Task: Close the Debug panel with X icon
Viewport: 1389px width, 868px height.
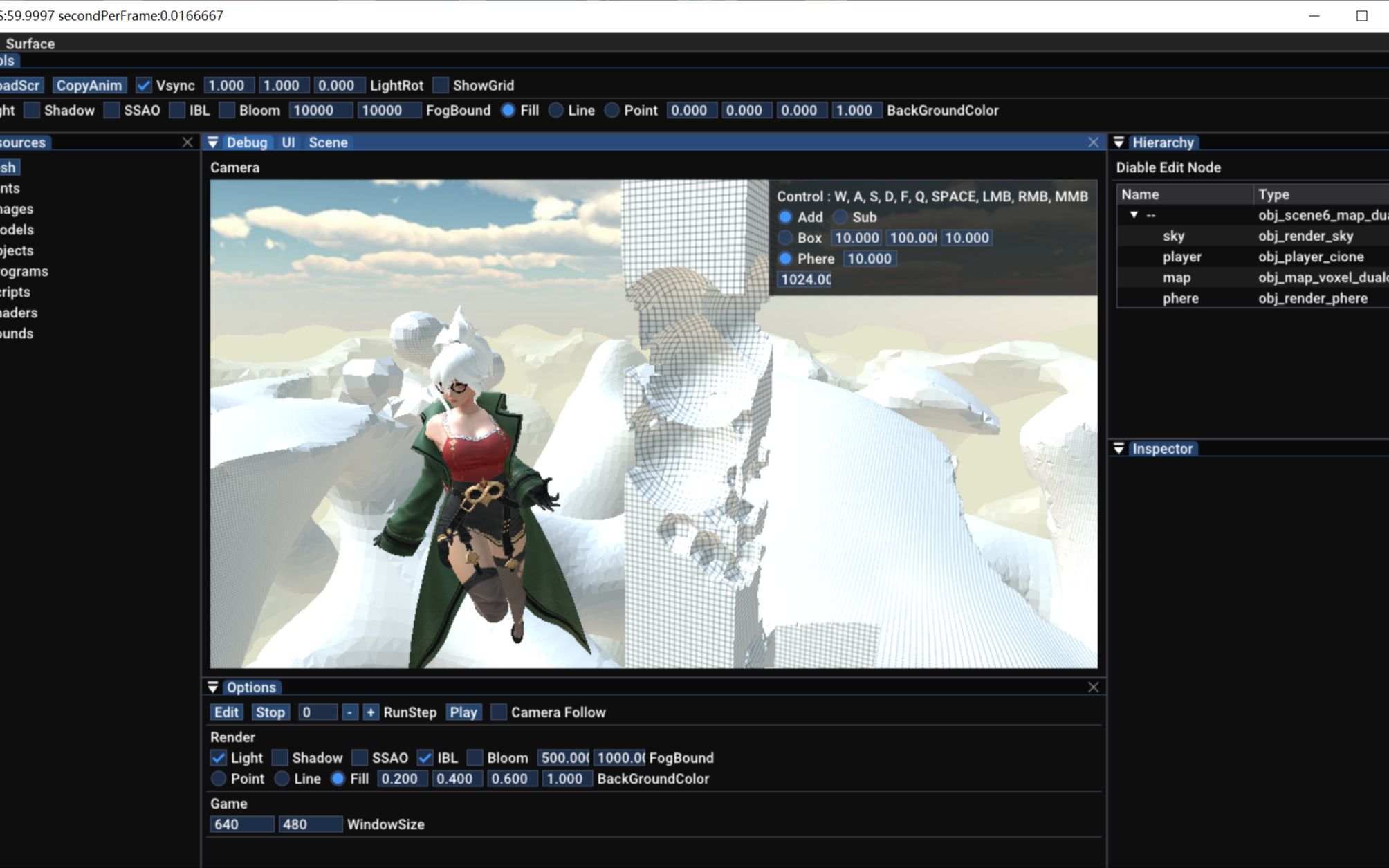Action: (x=1093, y=142)
